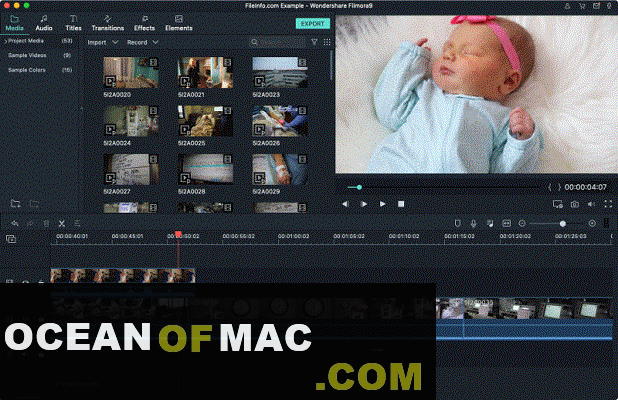618x400 pixels.
Task: Click the rewind to previous frame button
Action: [345, 204]
